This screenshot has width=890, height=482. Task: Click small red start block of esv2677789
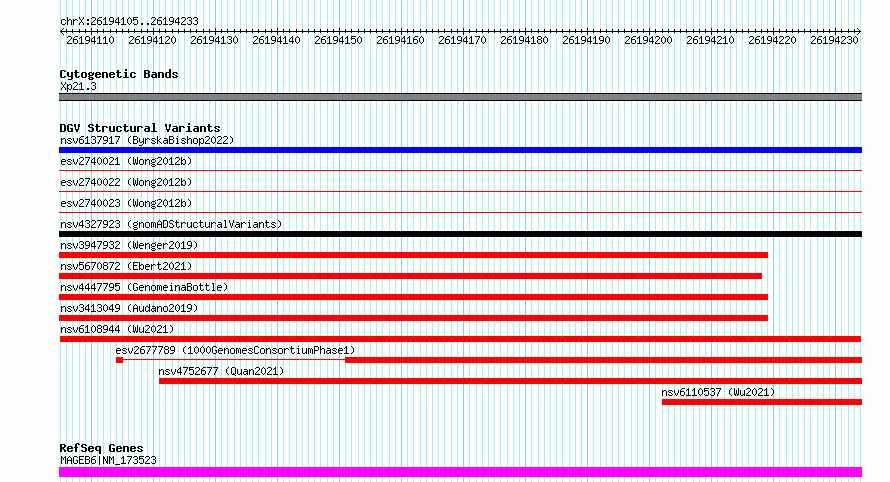tap(119, 360)
